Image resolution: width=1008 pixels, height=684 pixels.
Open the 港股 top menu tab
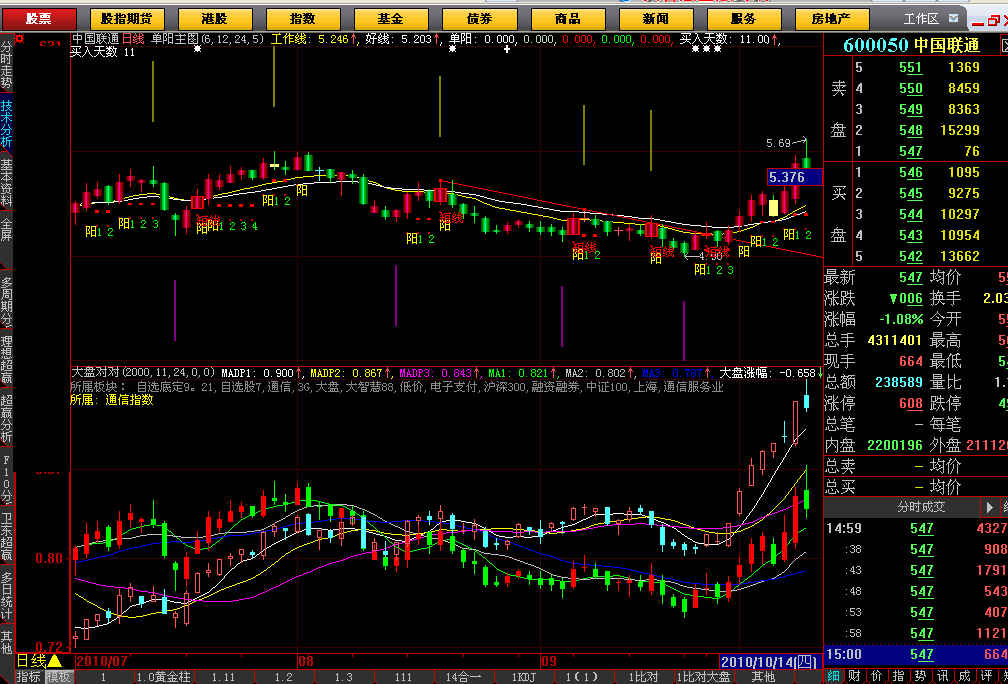pyautogui.click(x=214, y=19)
